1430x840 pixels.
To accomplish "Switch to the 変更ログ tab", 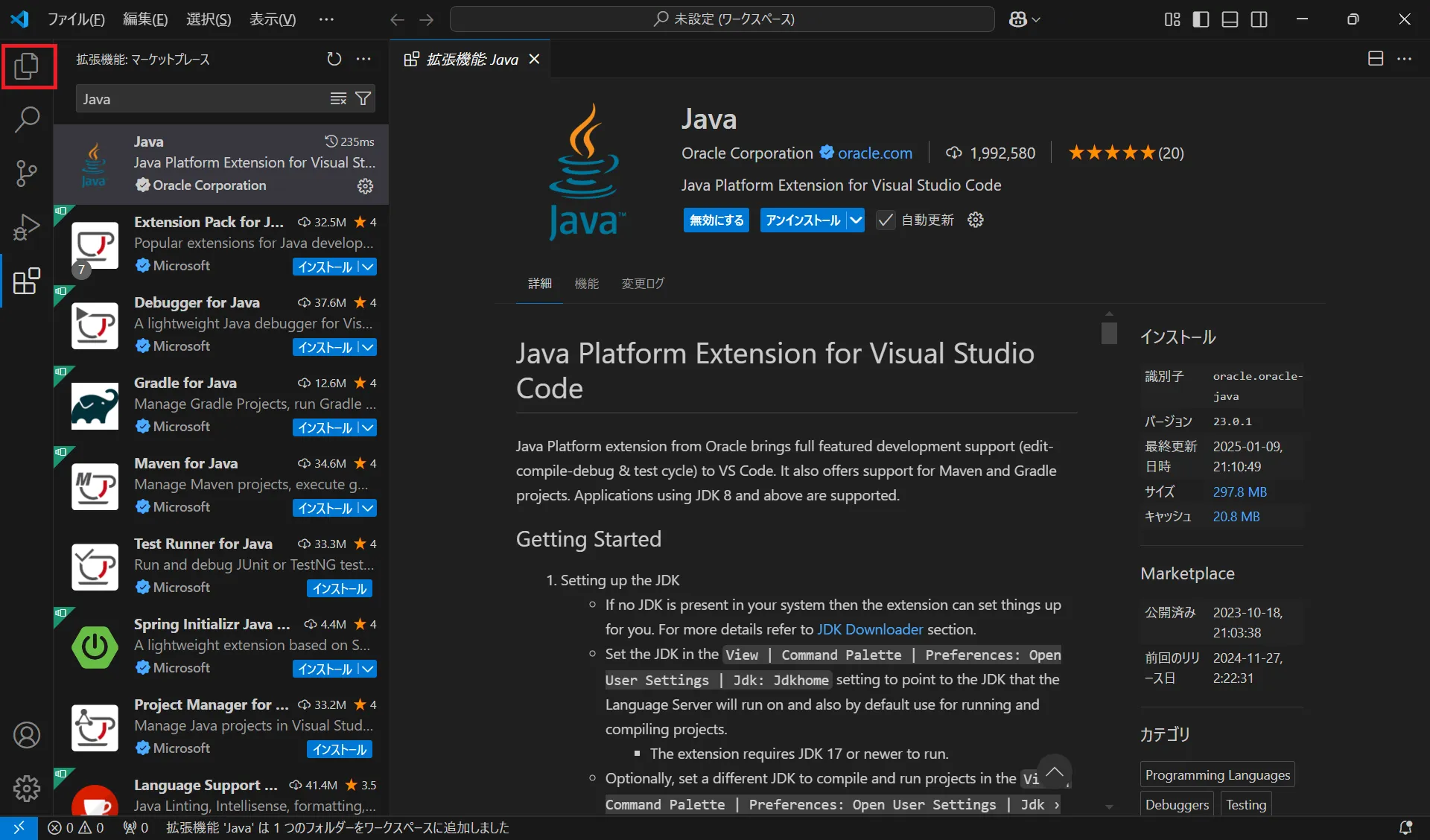I will tap(643, 283).
